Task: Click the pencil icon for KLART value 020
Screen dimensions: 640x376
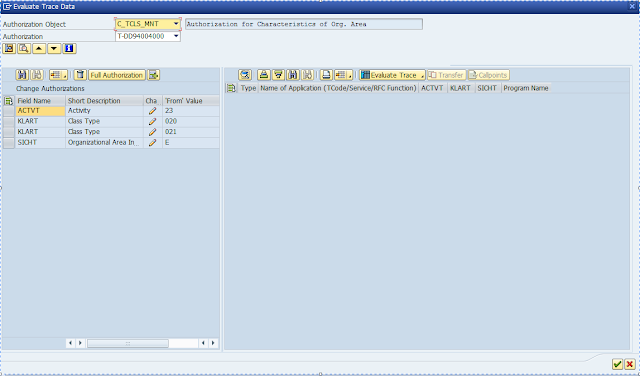Action: pos(152,121)
